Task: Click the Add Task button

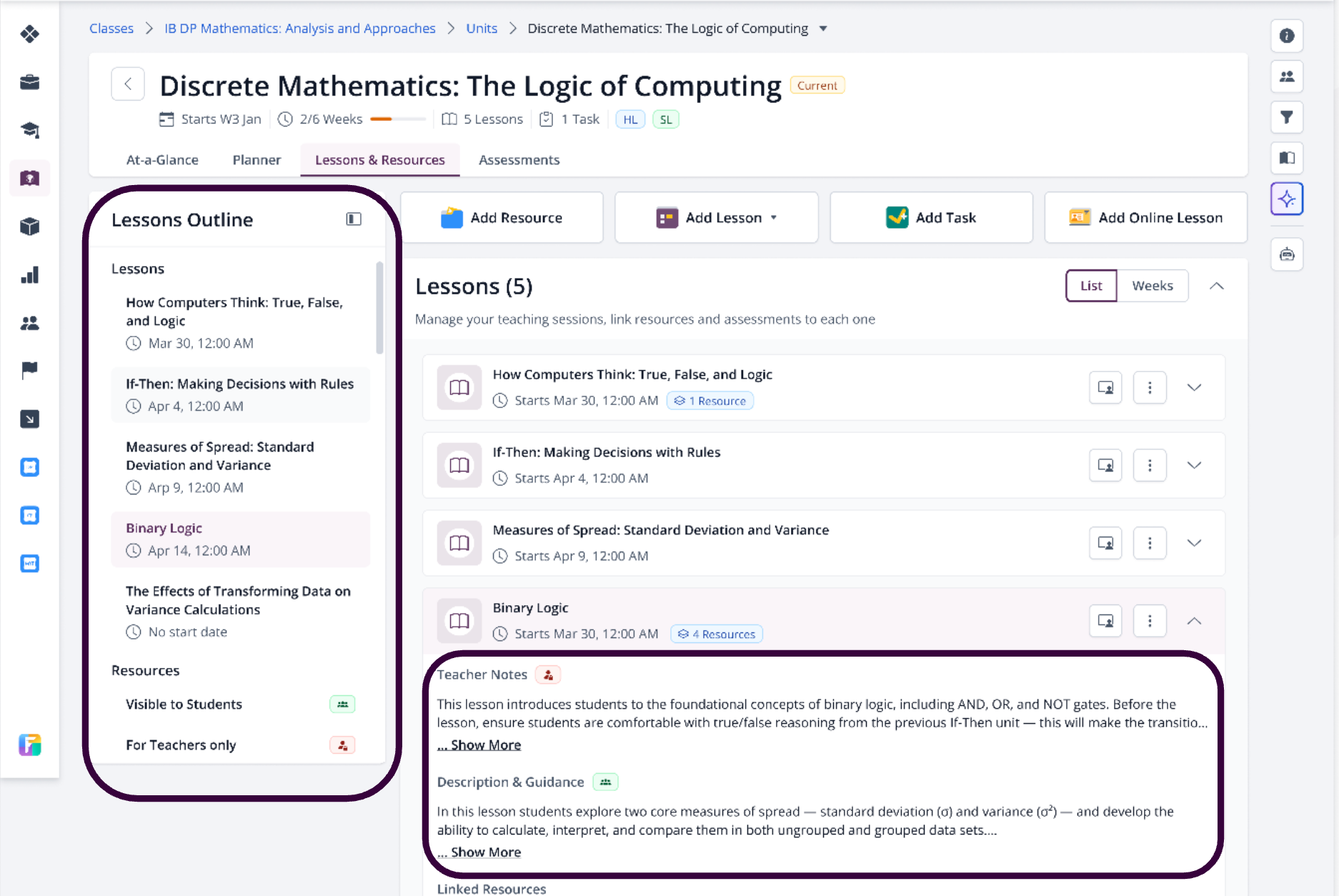Action: [931, 218]
